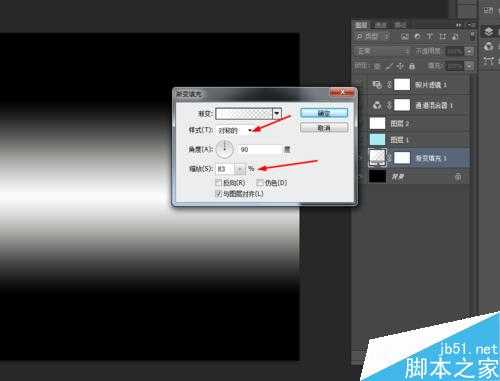Screen dimensions: 500x381
Task: Click 取消 (Cancel) in the Gradient Fill dialog
Action: 324,128
